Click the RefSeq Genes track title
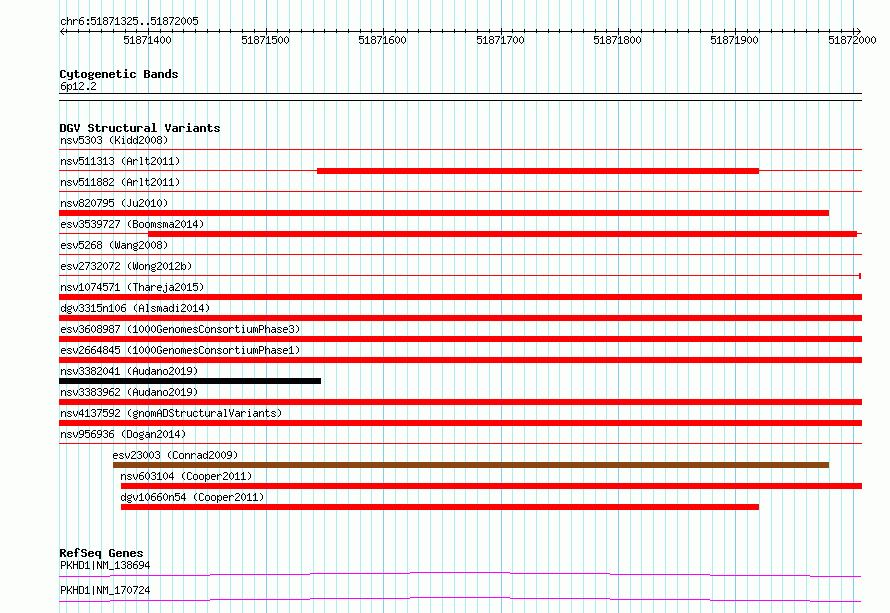The width and height of the screenshot is (890, 613). [101, 553]
